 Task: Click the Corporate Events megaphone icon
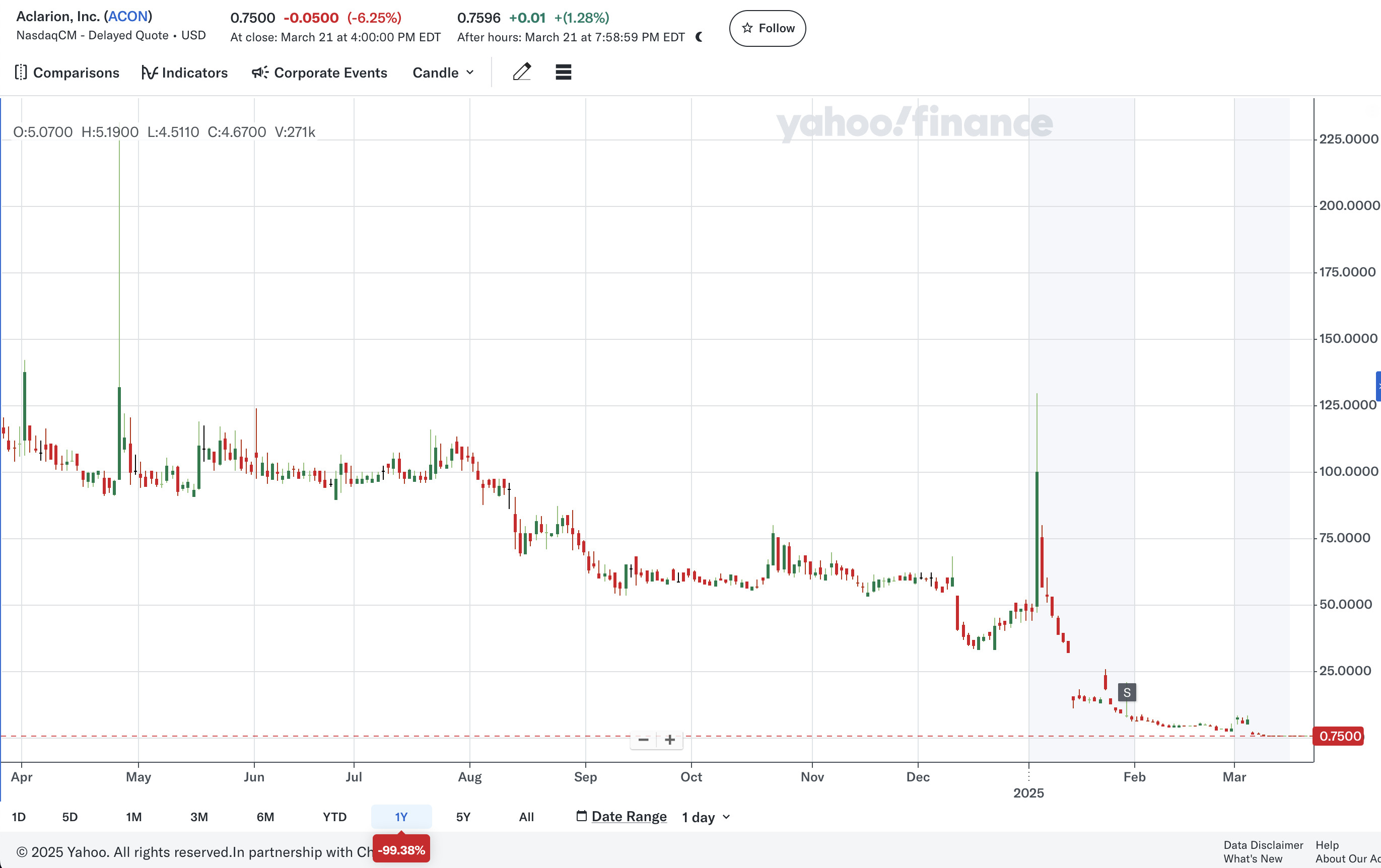260,72
